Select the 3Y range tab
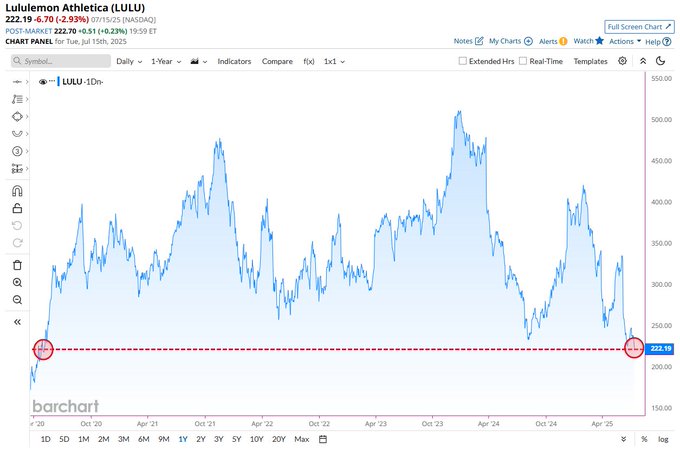Screen dimensions: 680x451 (x=219, y=439)
